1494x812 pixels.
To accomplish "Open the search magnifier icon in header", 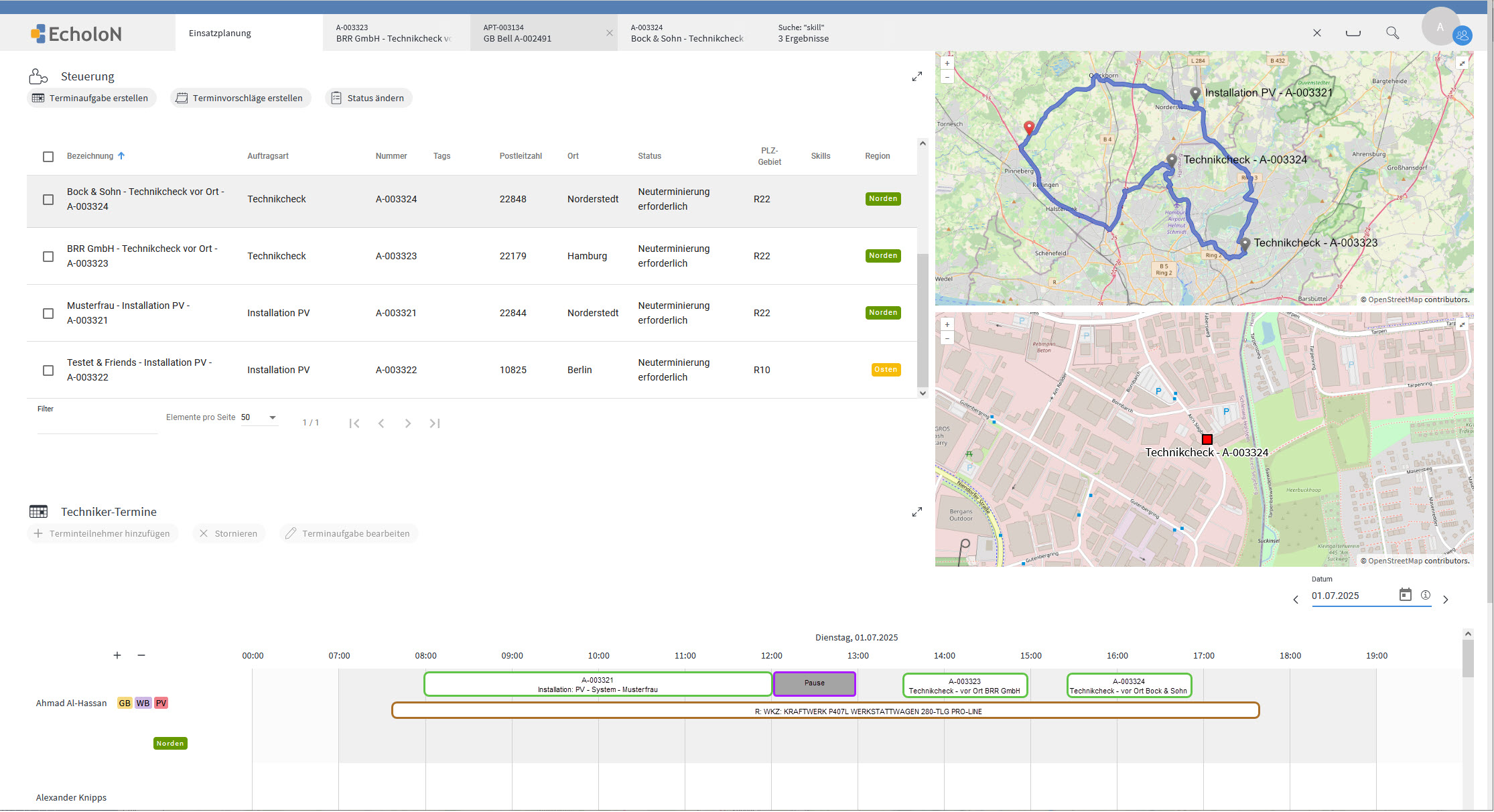I will 1392,33.
